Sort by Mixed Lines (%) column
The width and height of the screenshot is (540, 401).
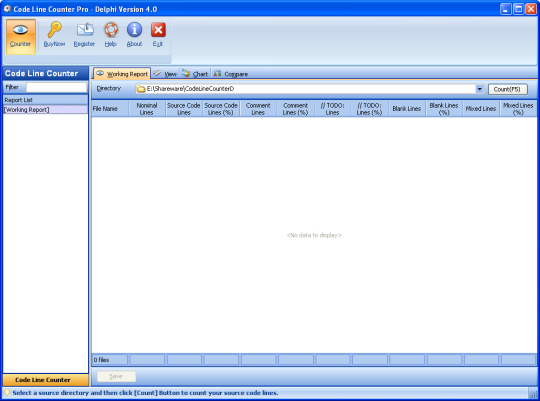click(x=518, y=109)
